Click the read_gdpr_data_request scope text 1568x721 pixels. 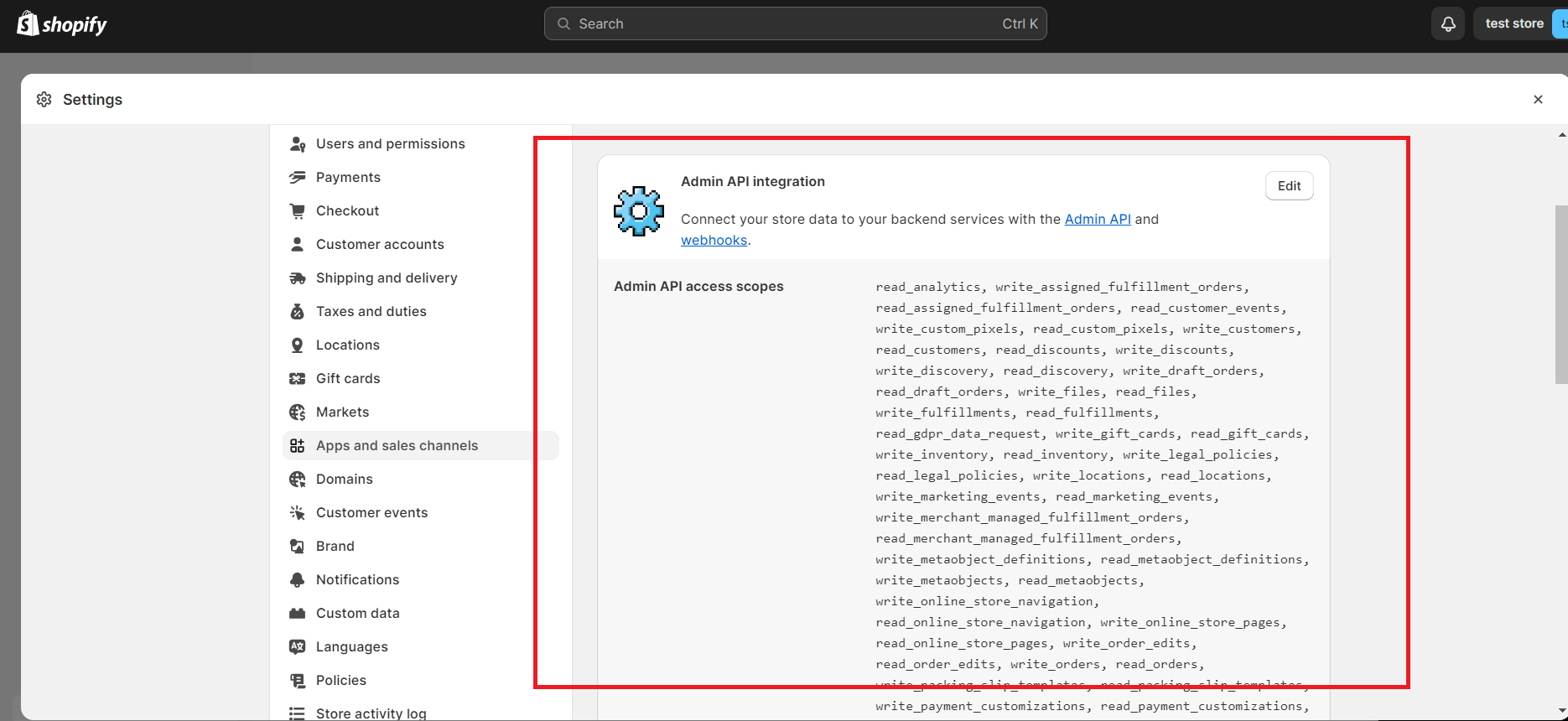point(958,433)
